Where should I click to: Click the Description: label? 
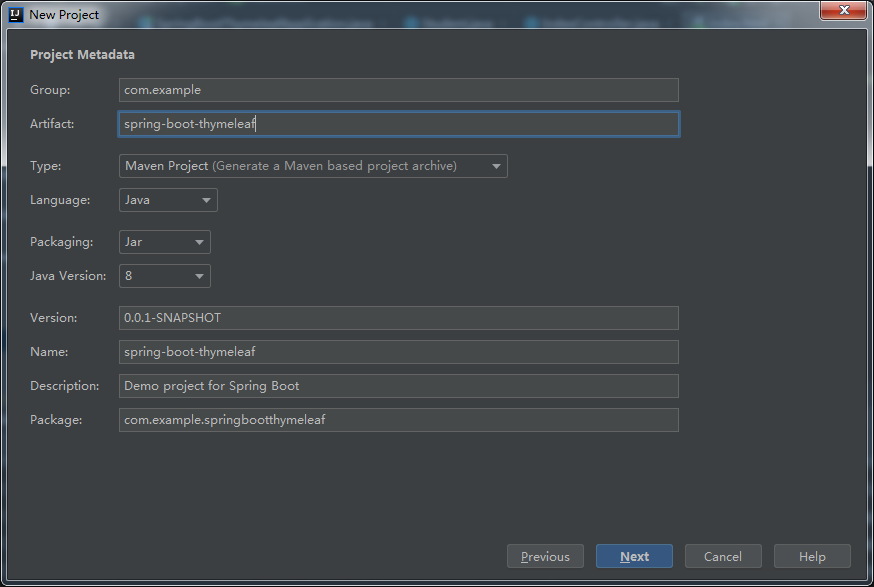65,386
